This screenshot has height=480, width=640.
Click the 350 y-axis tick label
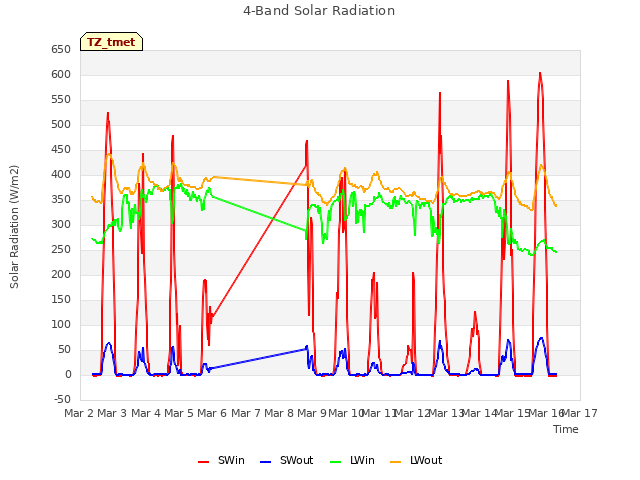pos(61,200)
